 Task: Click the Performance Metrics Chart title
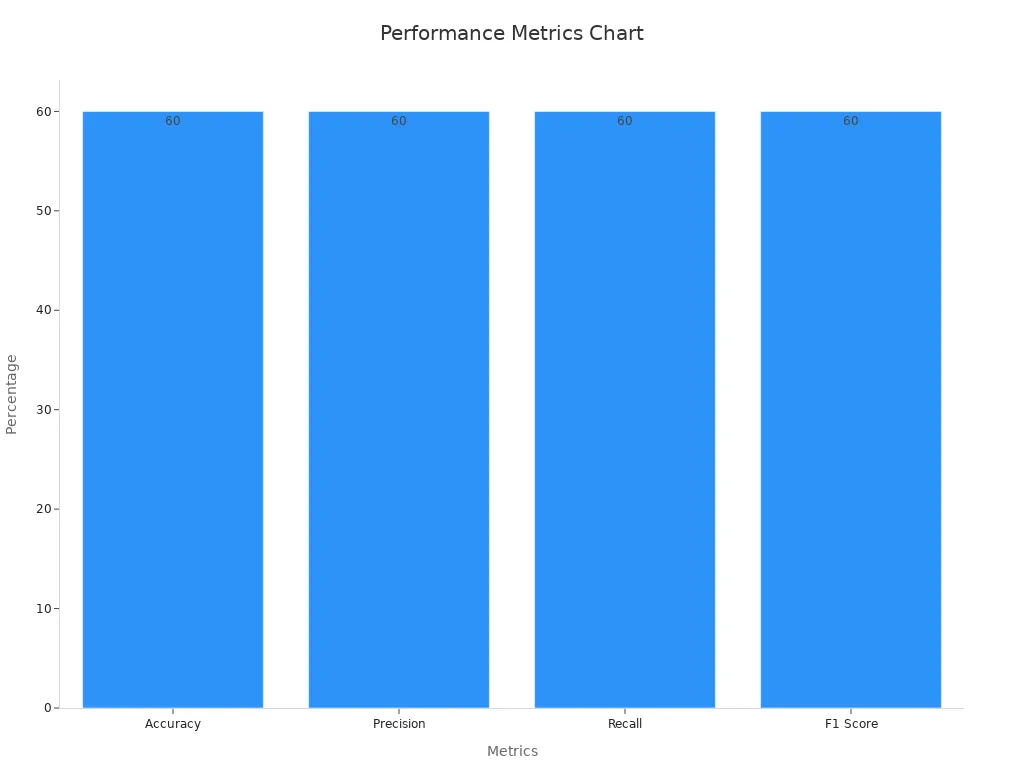pyautogui.click(x=511, y=33)
